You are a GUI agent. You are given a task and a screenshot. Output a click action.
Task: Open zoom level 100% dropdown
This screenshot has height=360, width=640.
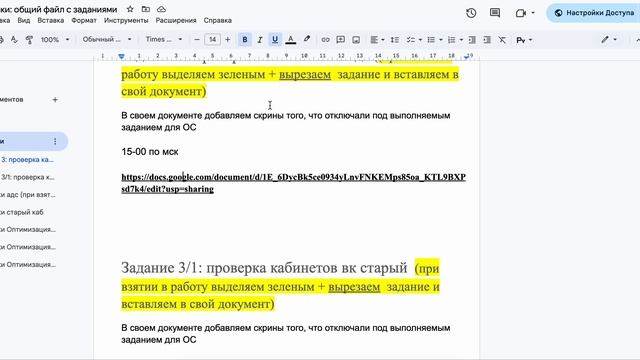point(55,40)
